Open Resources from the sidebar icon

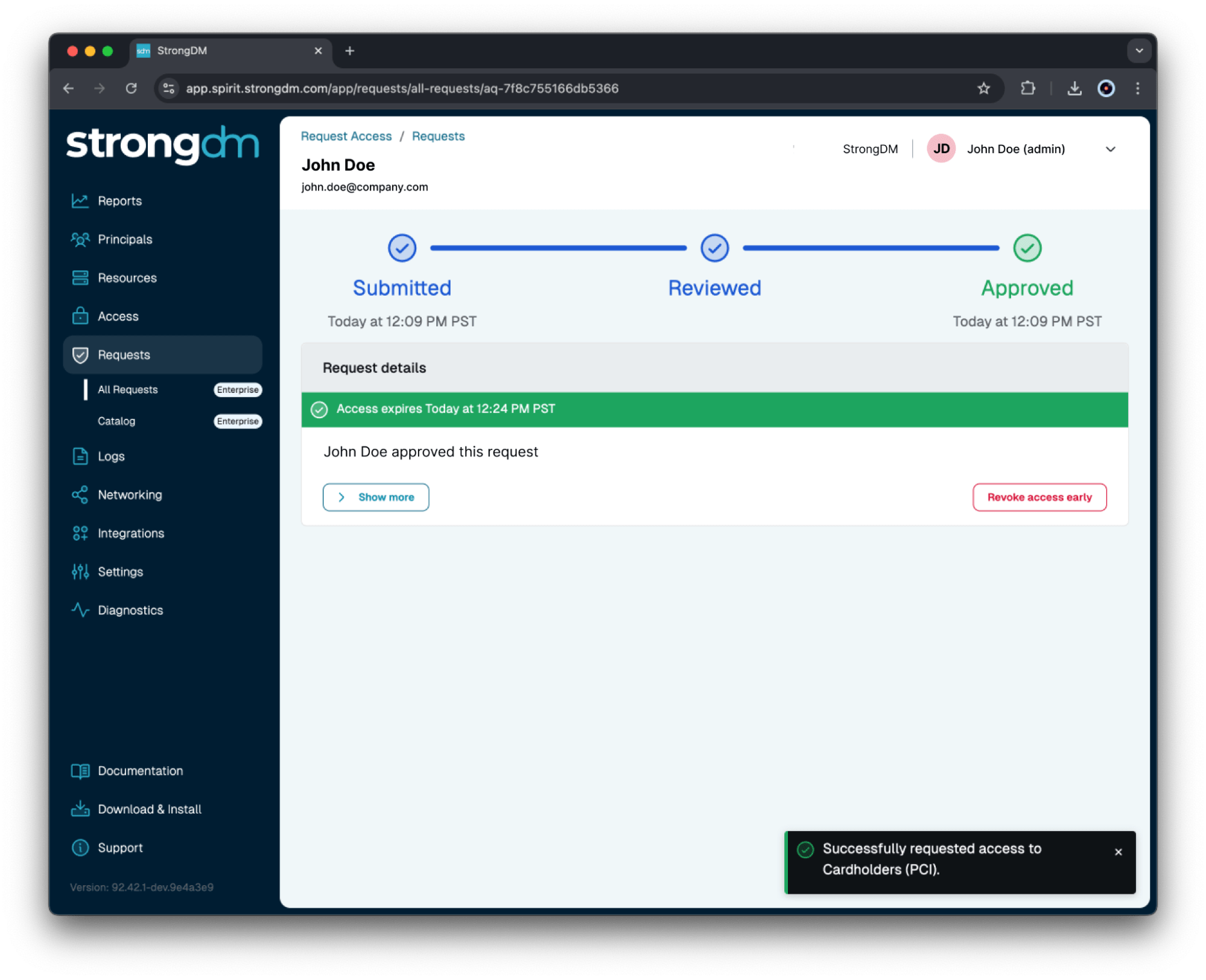(80, 278)
